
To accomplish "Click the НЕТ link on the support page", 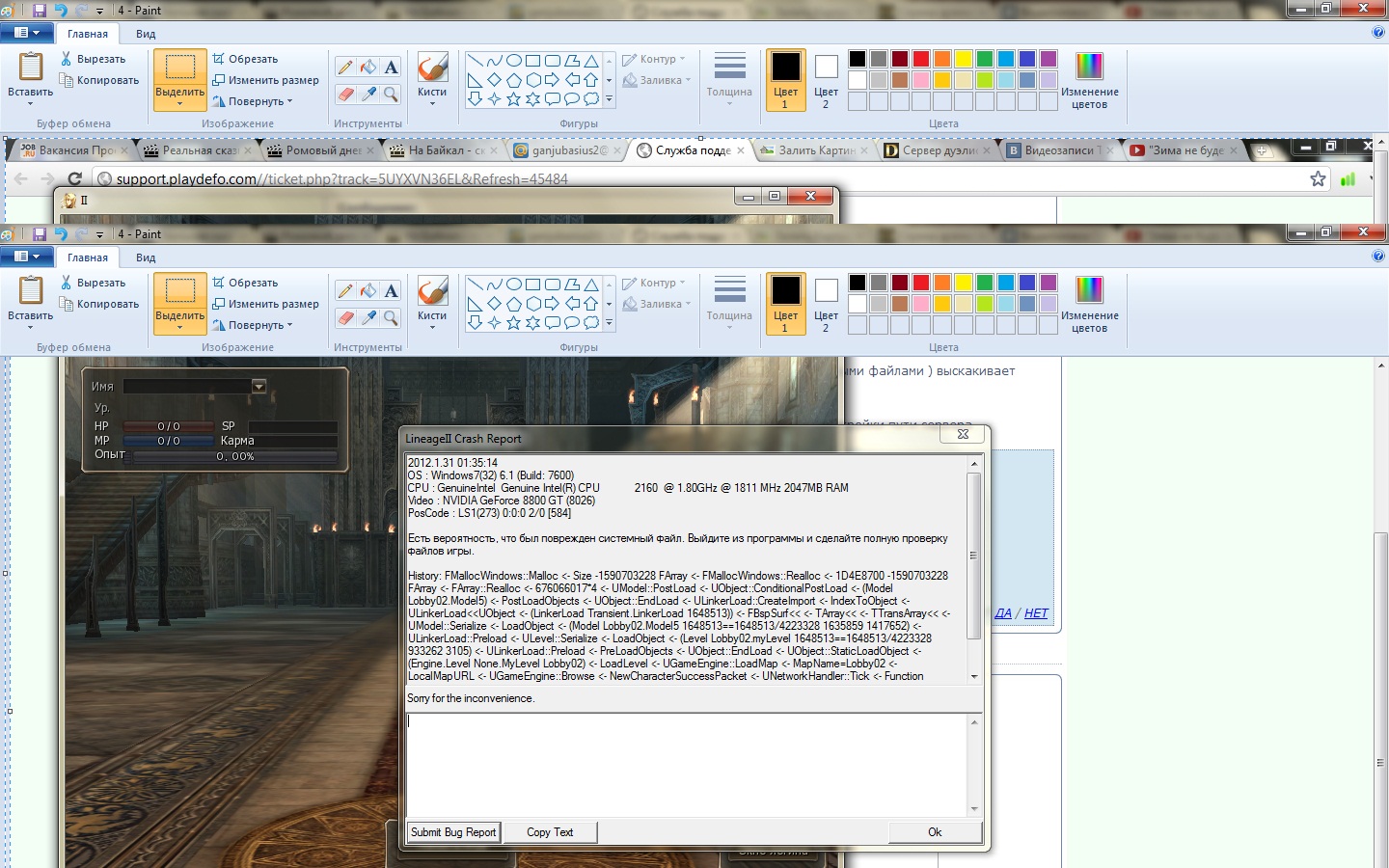I will click(x=1036, y=613).
